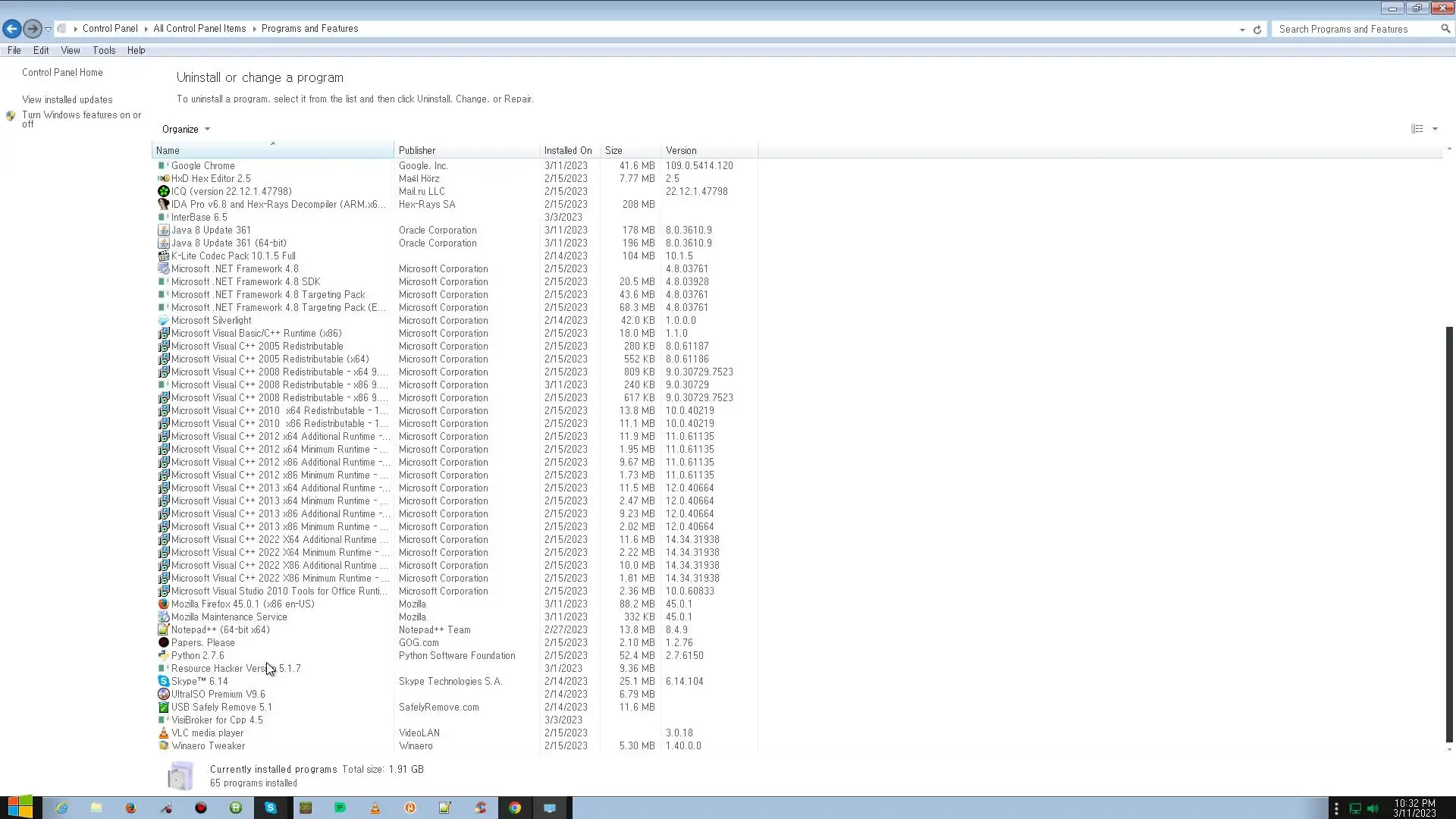Click the Back navigation arrow

(11, 29)
